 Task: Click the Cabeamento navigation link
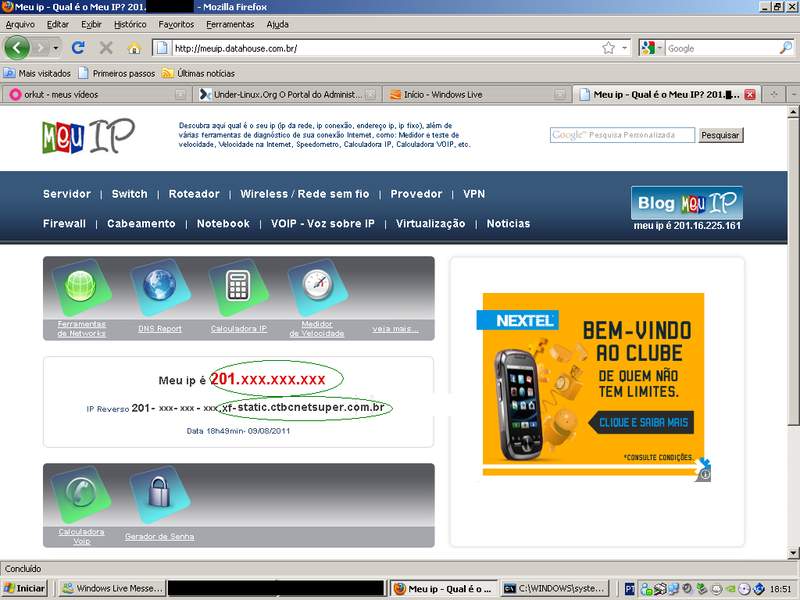tap(141, 223)
